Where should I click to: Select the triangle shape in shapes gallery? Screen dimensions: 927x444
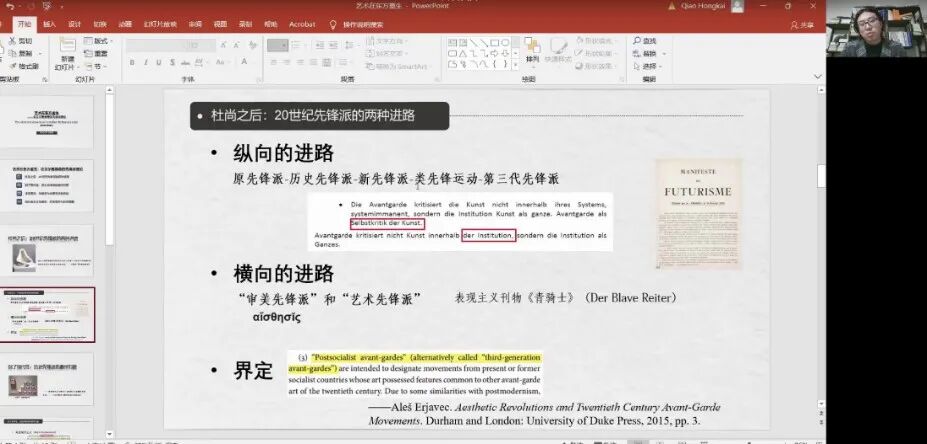463,54
